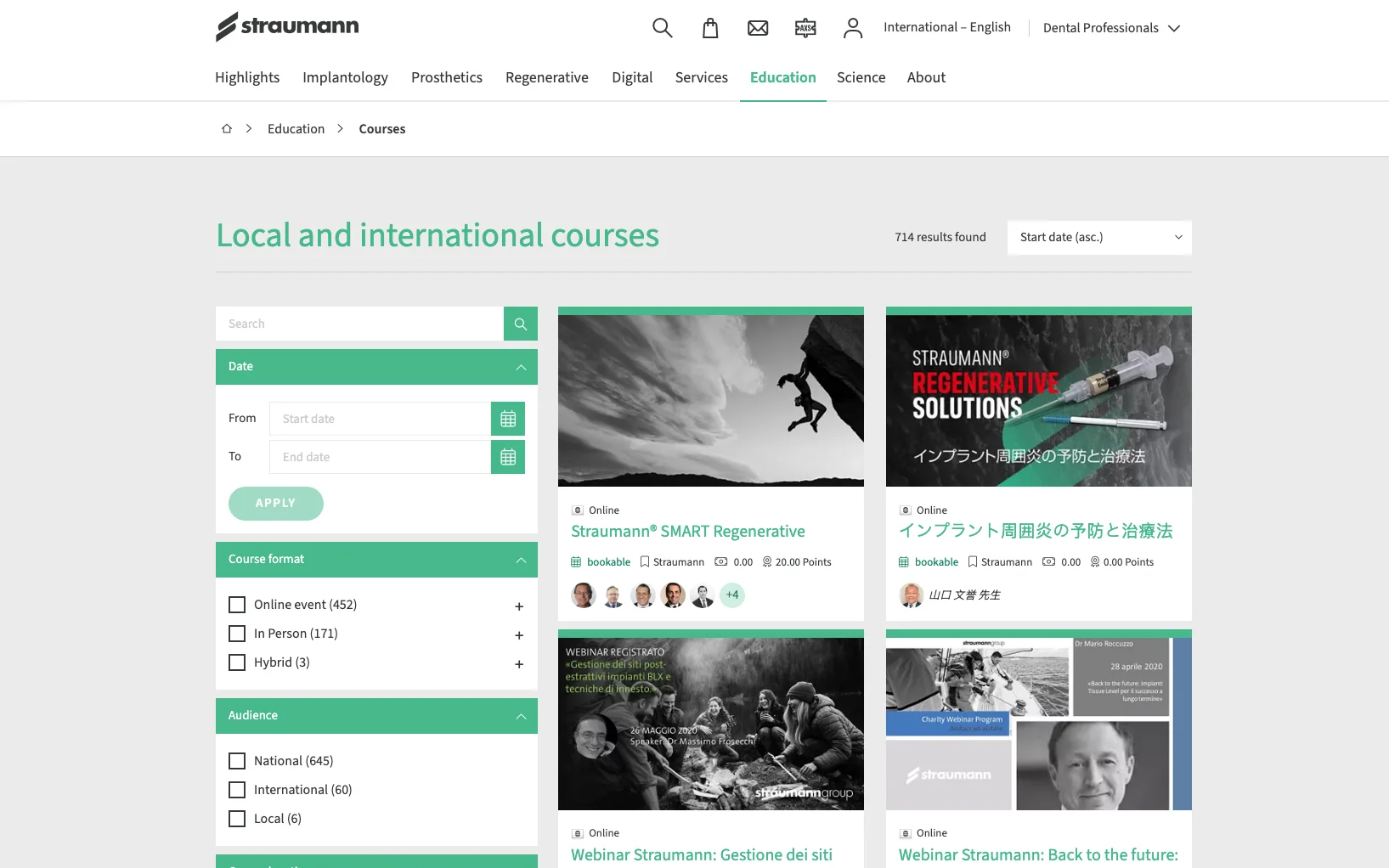
Task: Click bookmark icon beside Straumann on SMART Regenerative
Action: coord(645,562)
